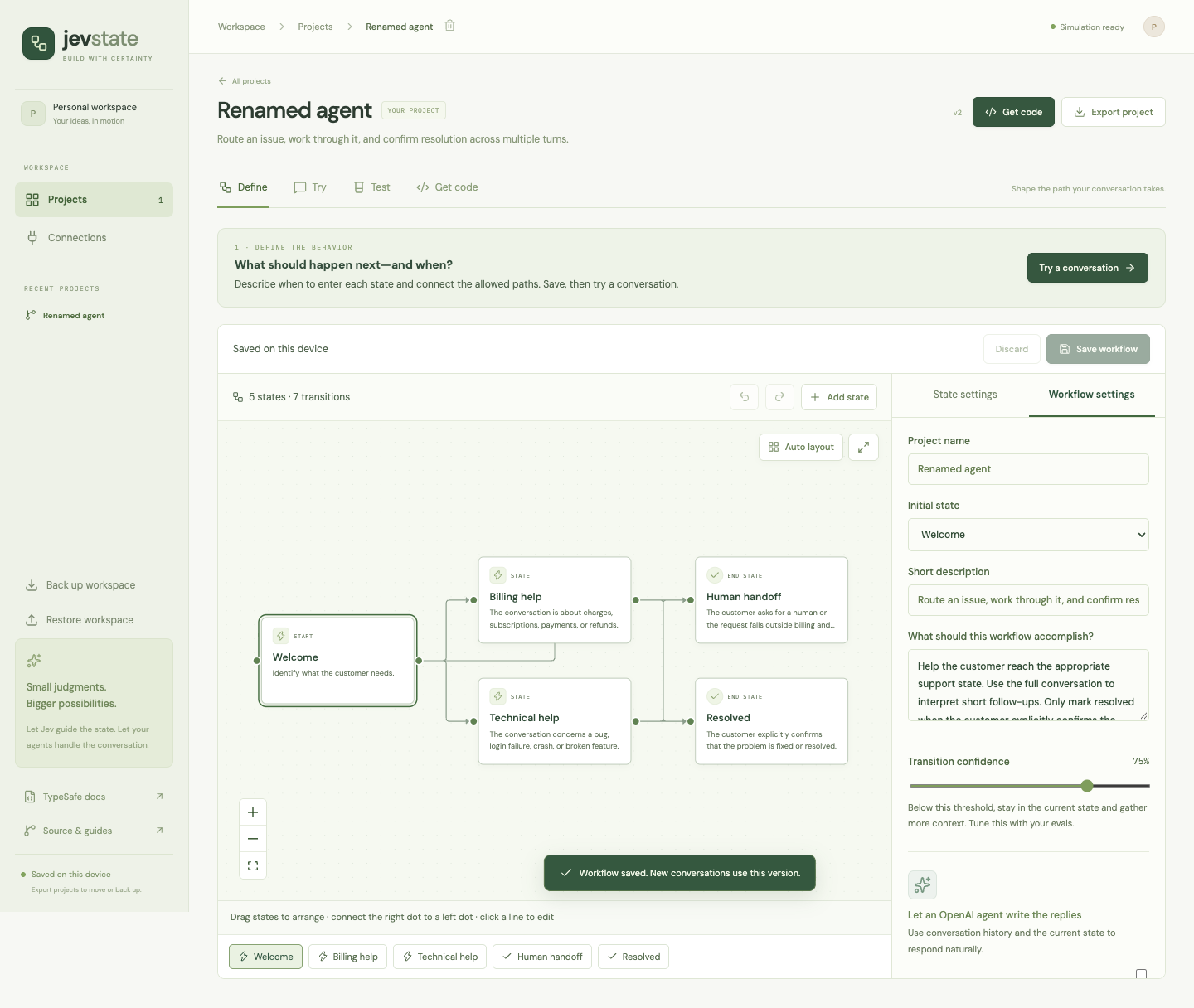
Task: Click the Export project button
Action: [x=1114, y=112]
